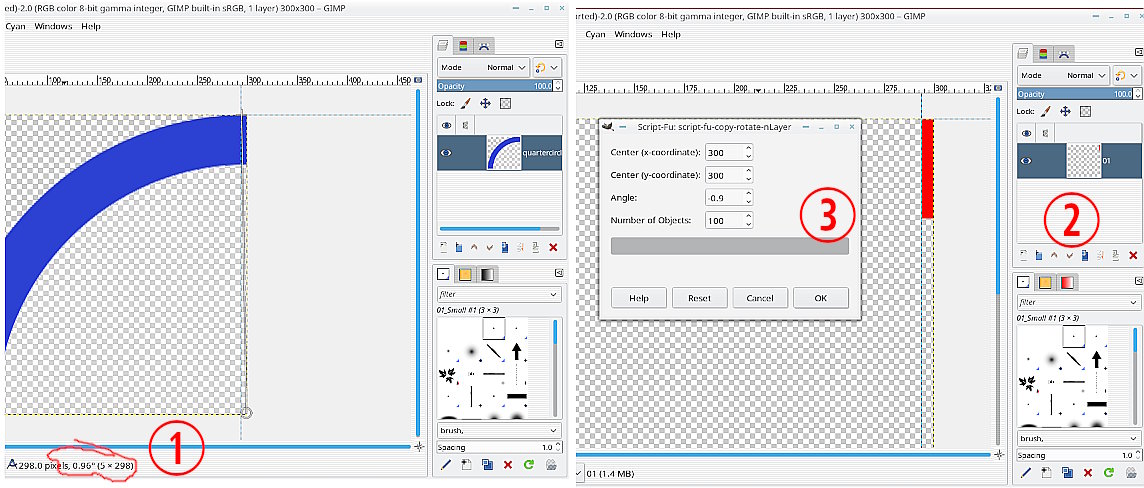This screenshot has width=1144, height=488.
Task: Open the Channels tab in right window dock
Action: point(1044,53)
